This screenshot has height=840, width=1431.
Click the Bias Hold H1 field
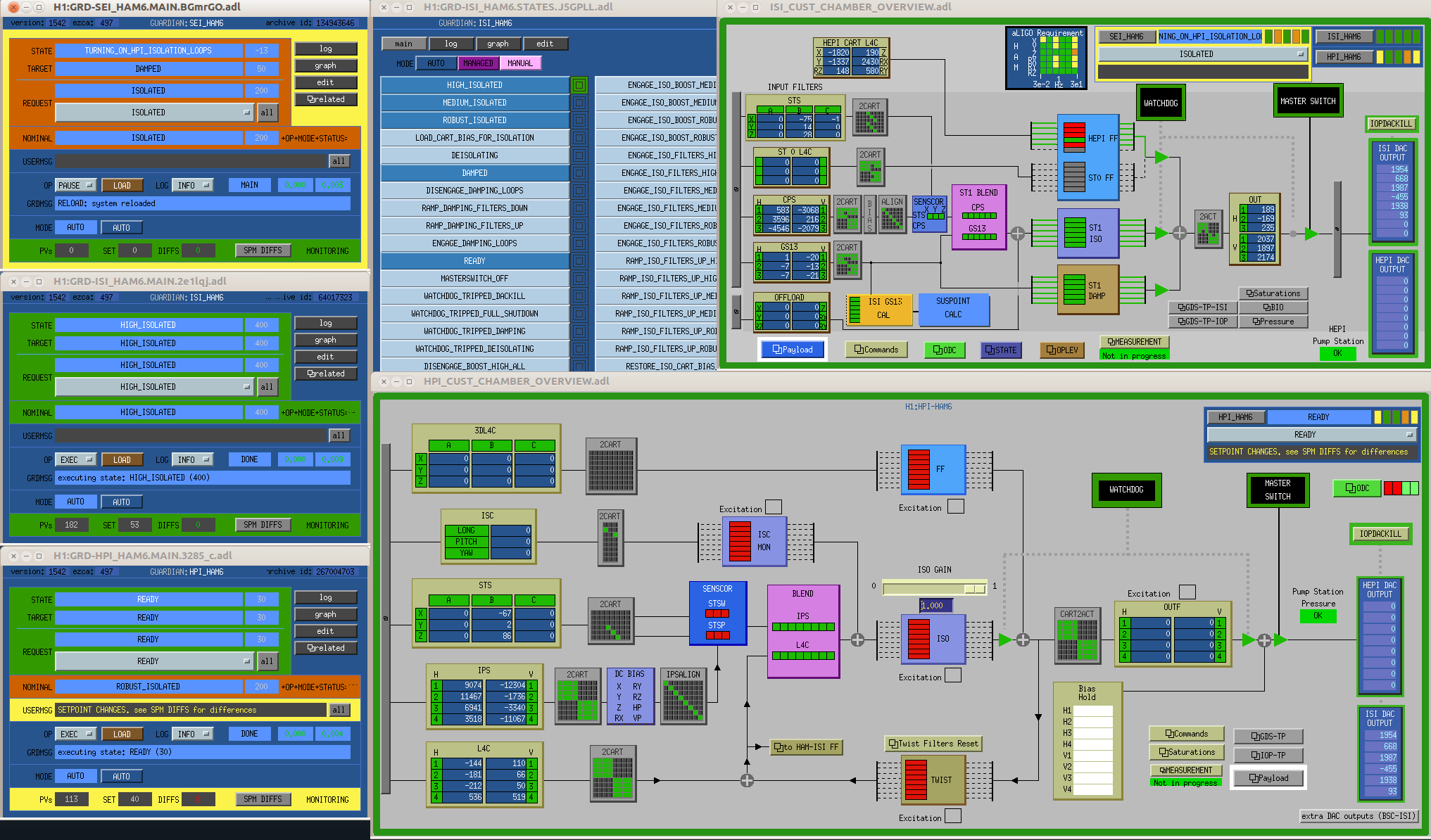coord(1093,711)
